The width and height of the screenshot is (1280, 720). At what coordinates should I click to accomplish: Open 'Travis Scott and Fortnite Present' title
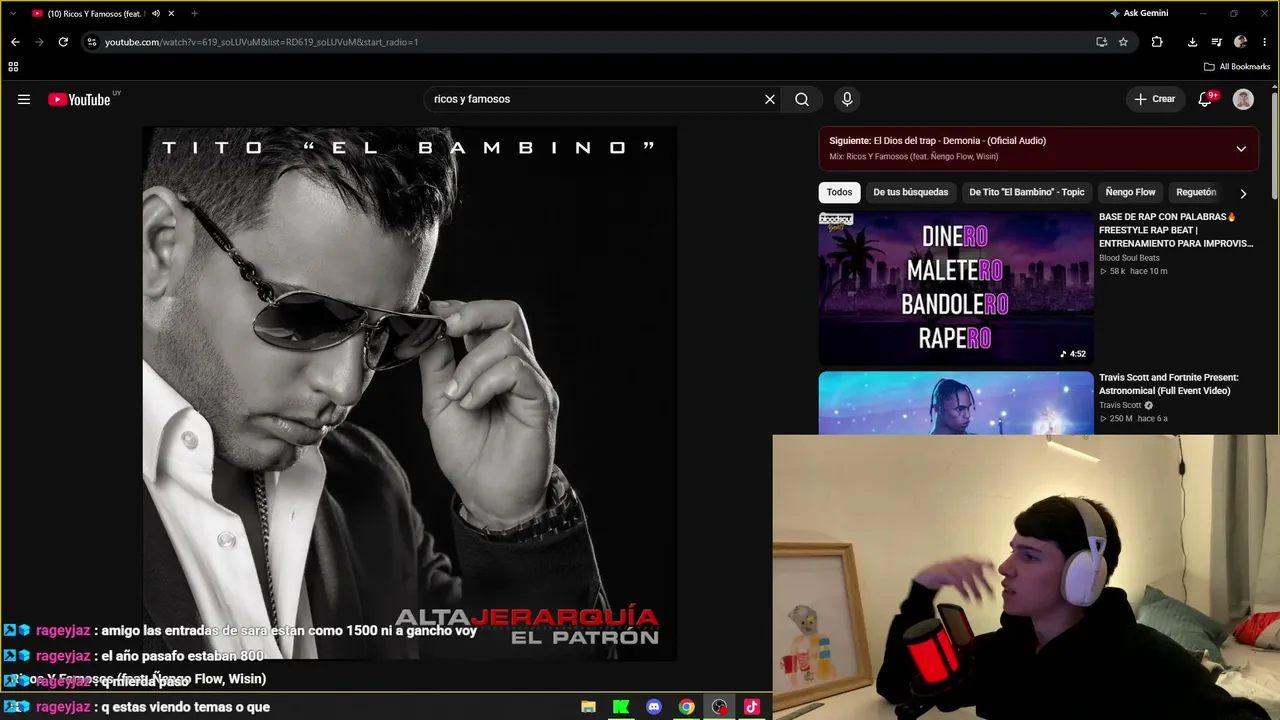[x=1169, y=384]
